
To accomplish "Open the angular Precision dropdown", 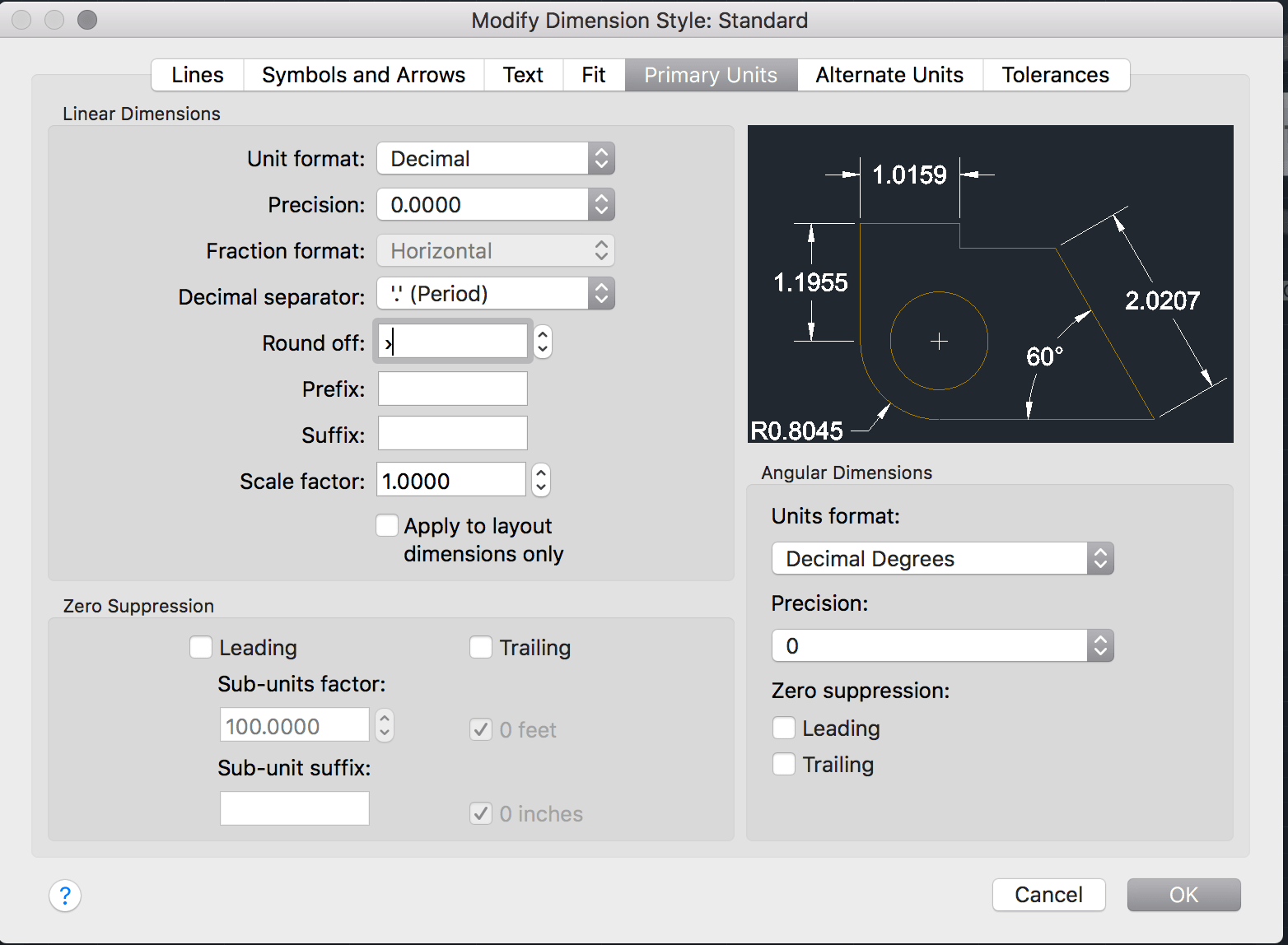I will pos(943,645).
